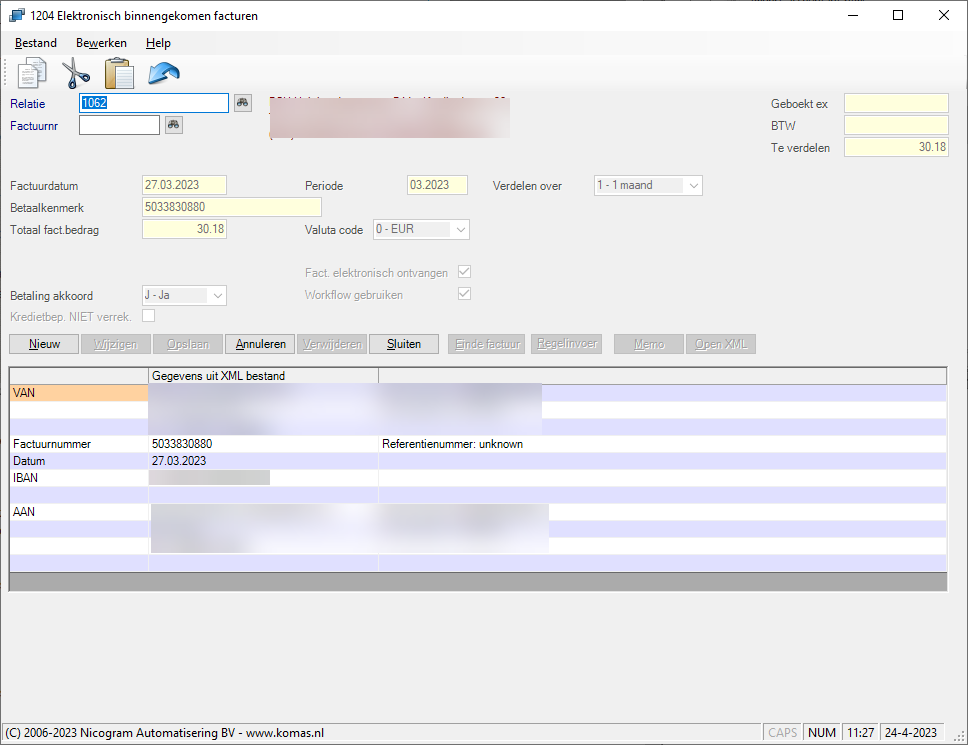Image resolution: width=968 pixels, height=745 pixels.
Task: Click the Betaalkenmerk field
Action: [232, 207]
